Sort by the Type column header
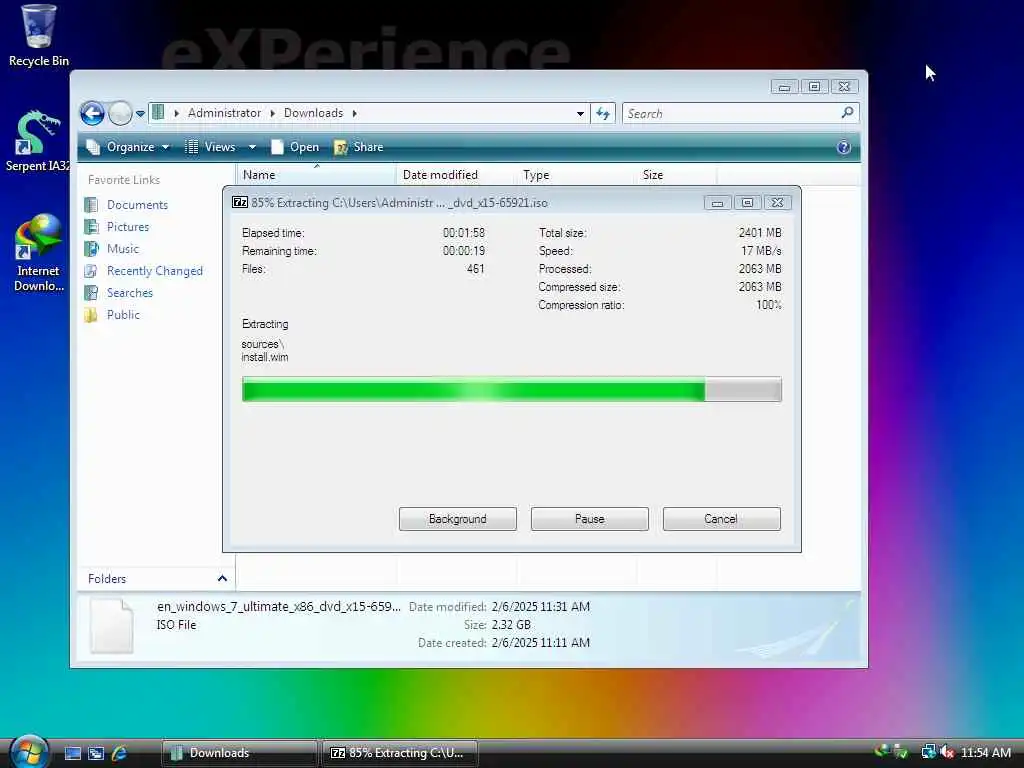The height and width of the screenshot is (768, 1024). point(576,174)
